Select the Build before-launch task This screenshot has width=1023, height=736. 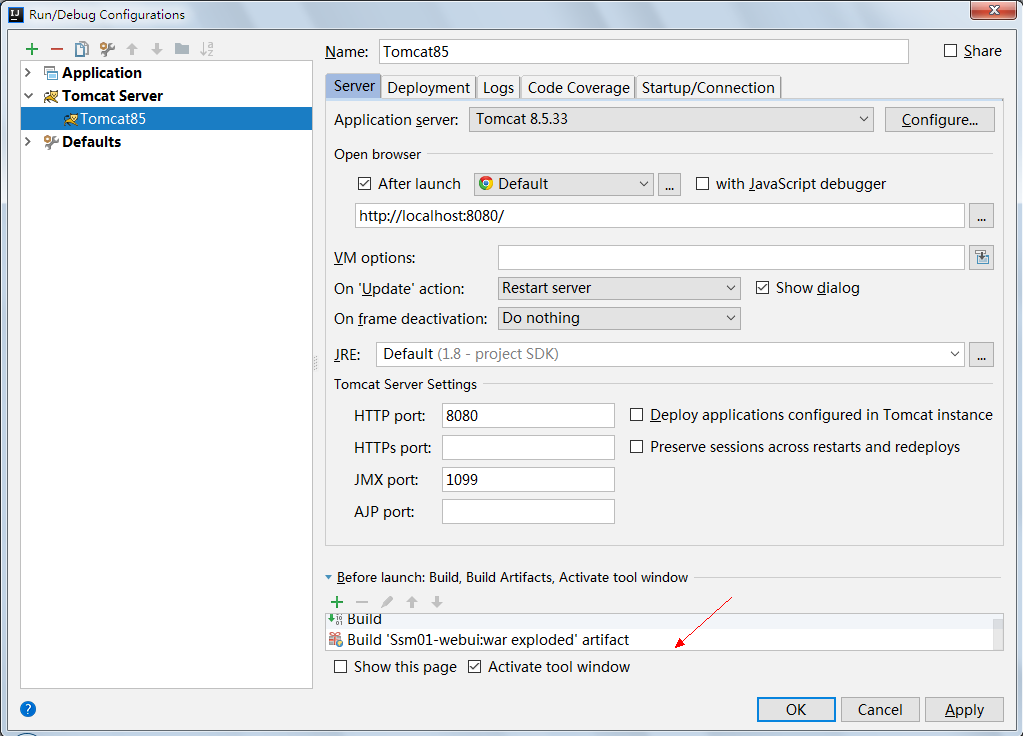(x=660, y=621)
